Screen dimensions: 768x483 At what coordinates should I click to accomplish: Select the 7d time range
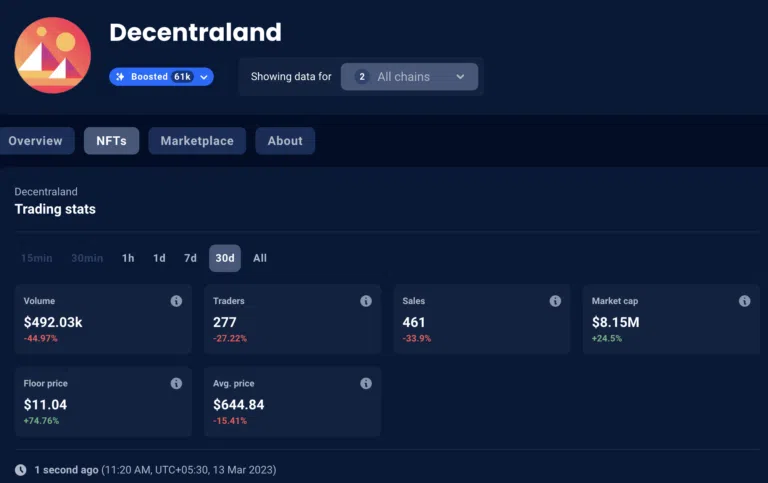tap(190, 258)
